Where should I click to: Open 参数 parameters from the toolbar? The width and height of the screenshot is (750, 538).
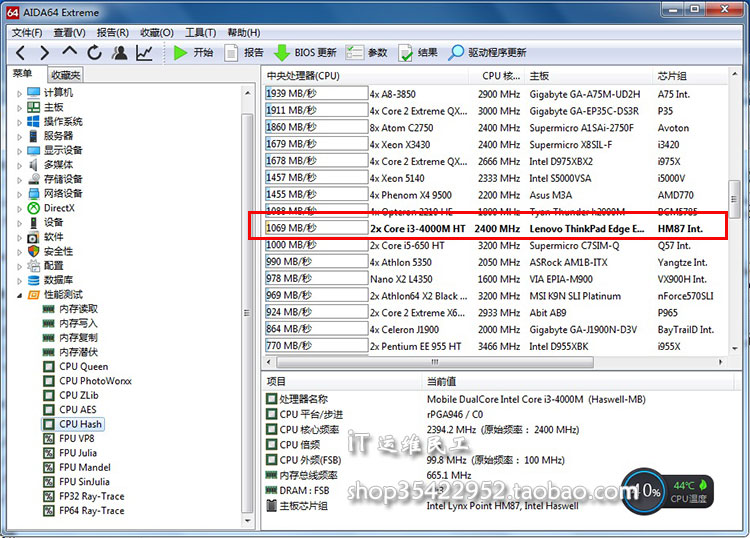(x=366, y=53)
